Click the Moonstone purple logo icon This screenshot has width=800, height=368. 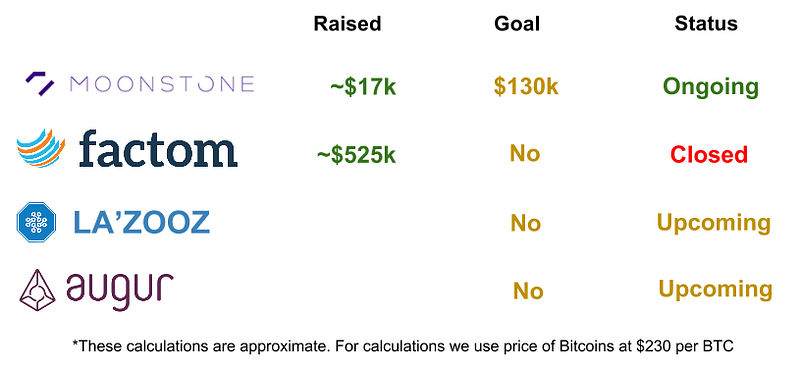point(40,83)
